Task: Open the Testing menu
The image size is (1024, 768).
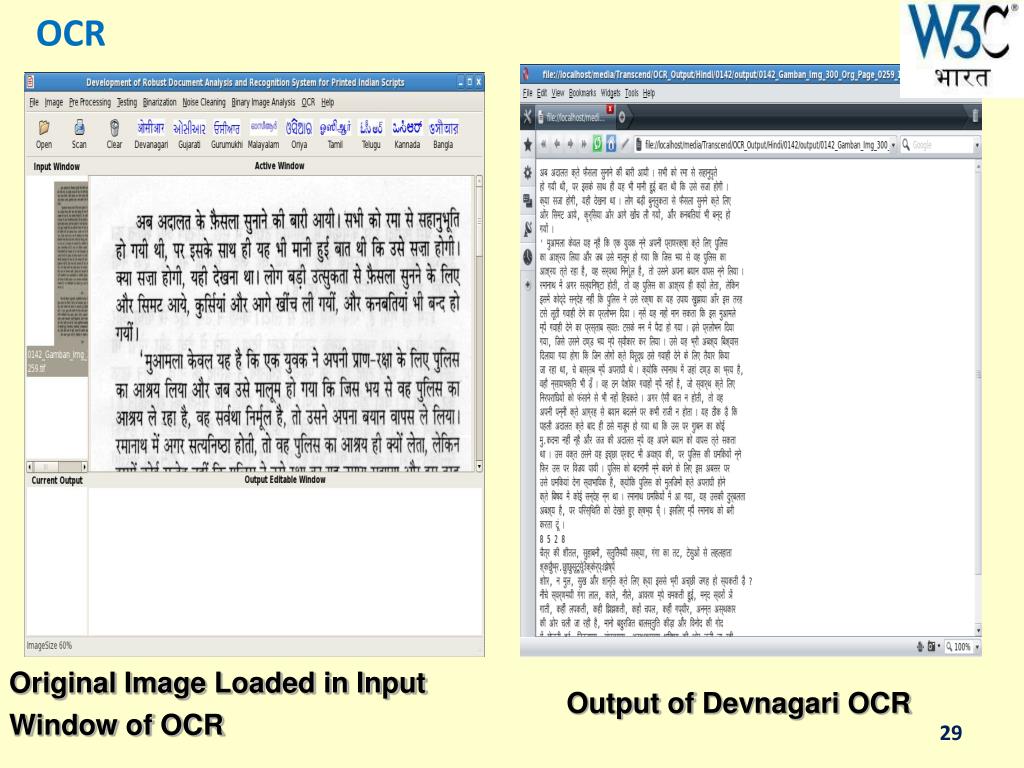Action: tap(127, 103)
